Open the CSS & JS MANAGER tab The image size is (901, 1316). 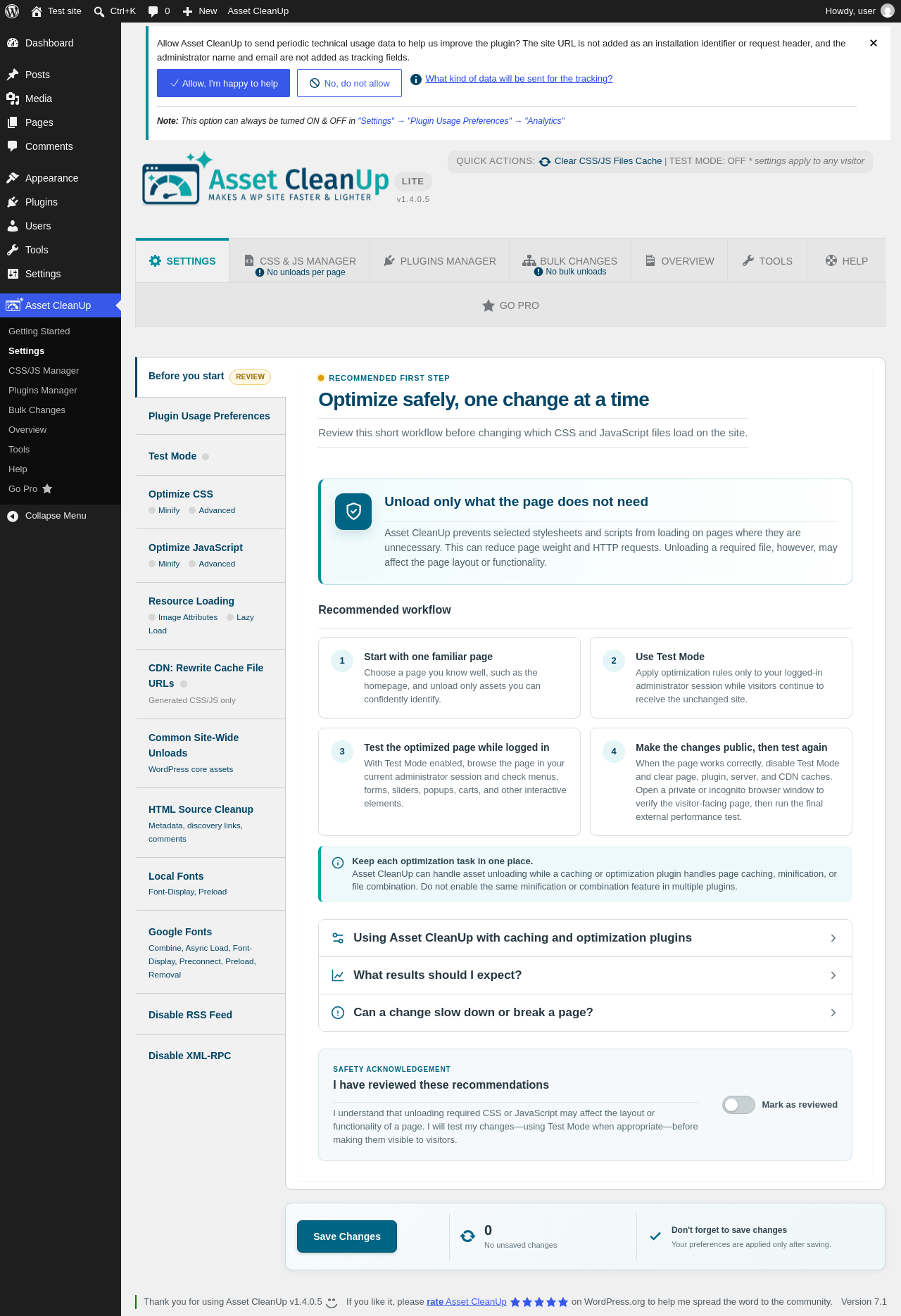(299, 261)
